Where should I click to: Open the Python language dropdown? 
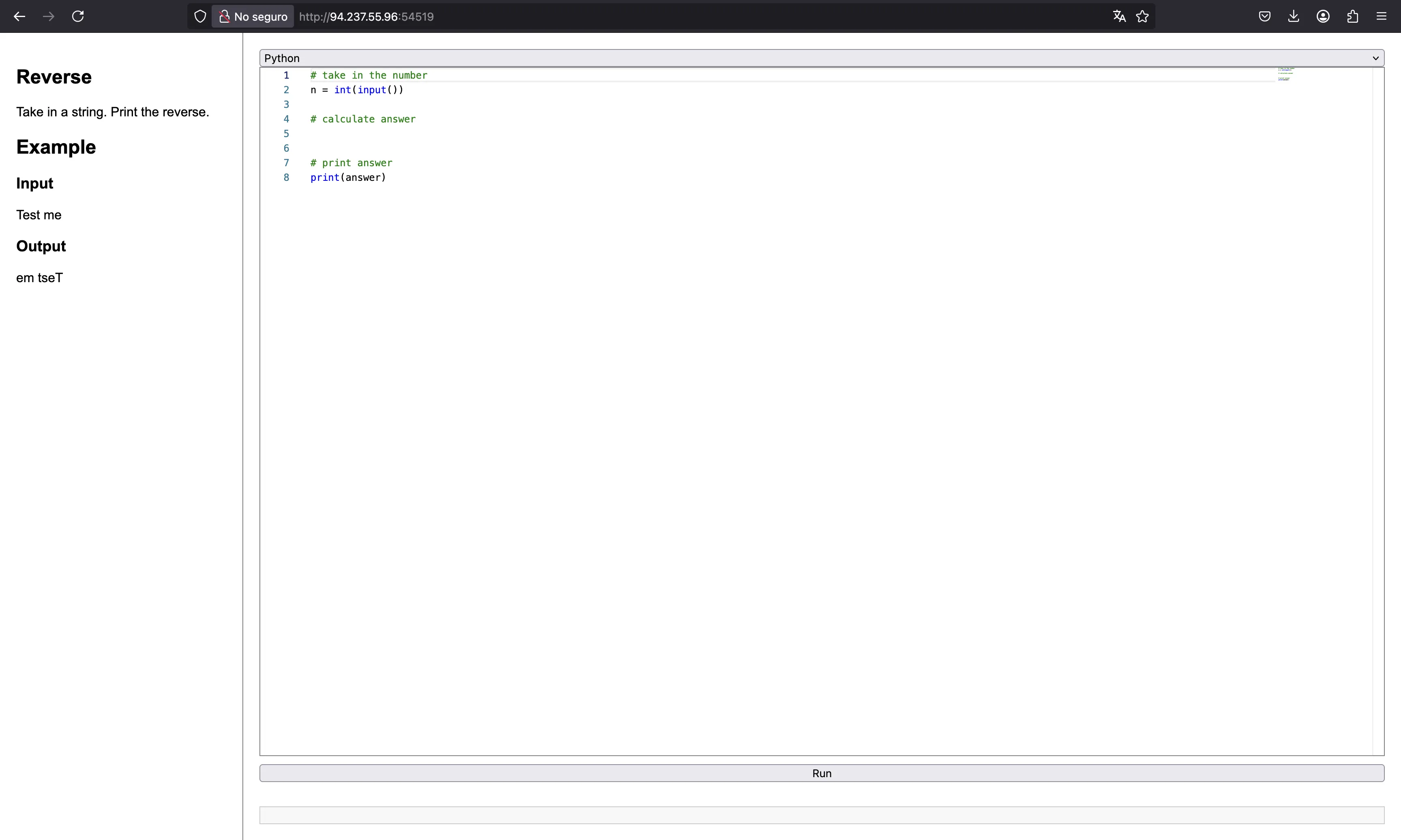(822, 58)
